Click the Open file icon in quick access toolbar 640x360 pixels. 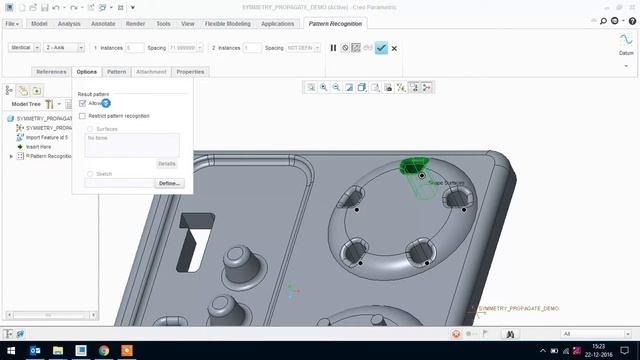[33, 7]
